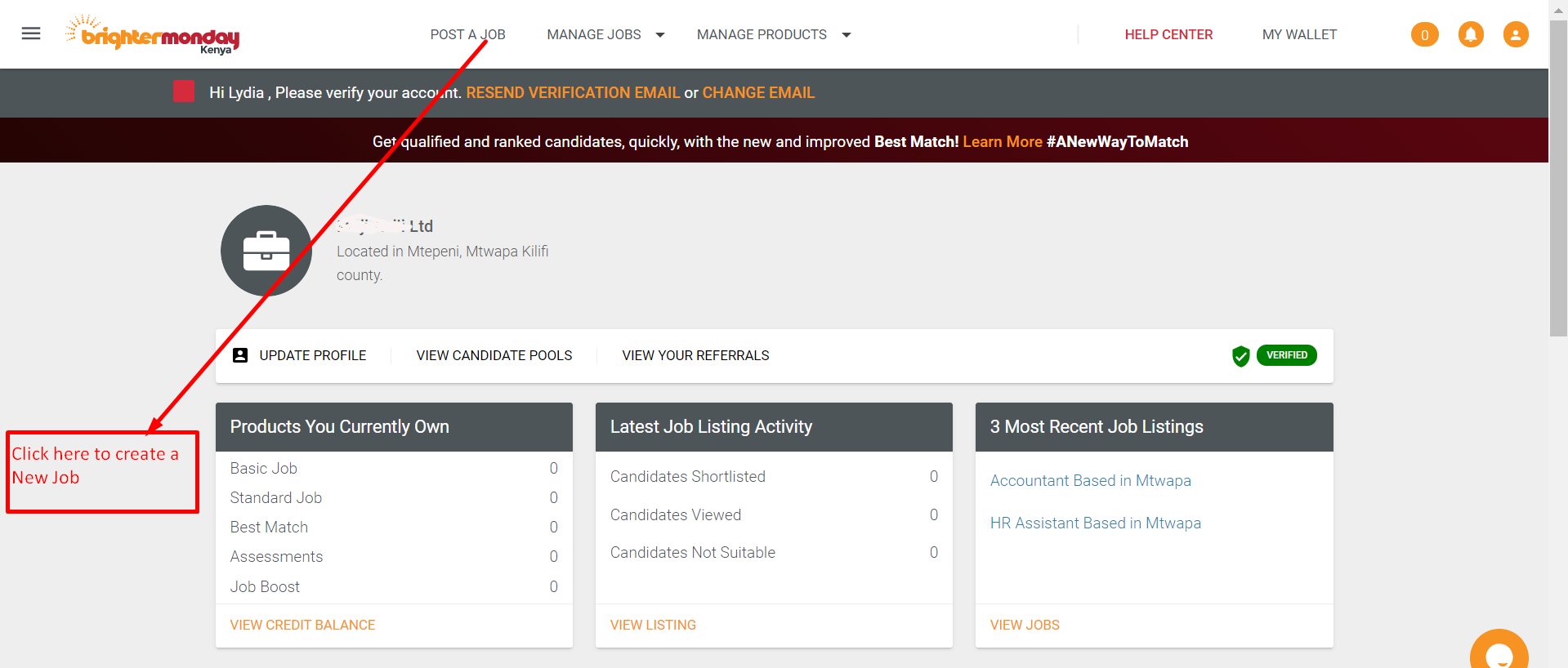Image resolution: width=1568 pixels, height=668 pixels.
Task: Go to the Help Center
Action: point(1168,34)
